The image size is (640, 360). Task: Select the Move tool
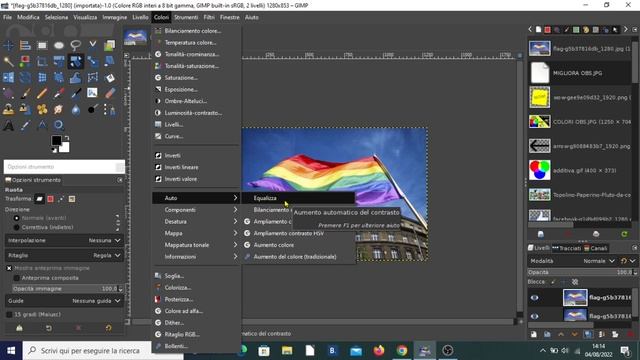[8, 45]
